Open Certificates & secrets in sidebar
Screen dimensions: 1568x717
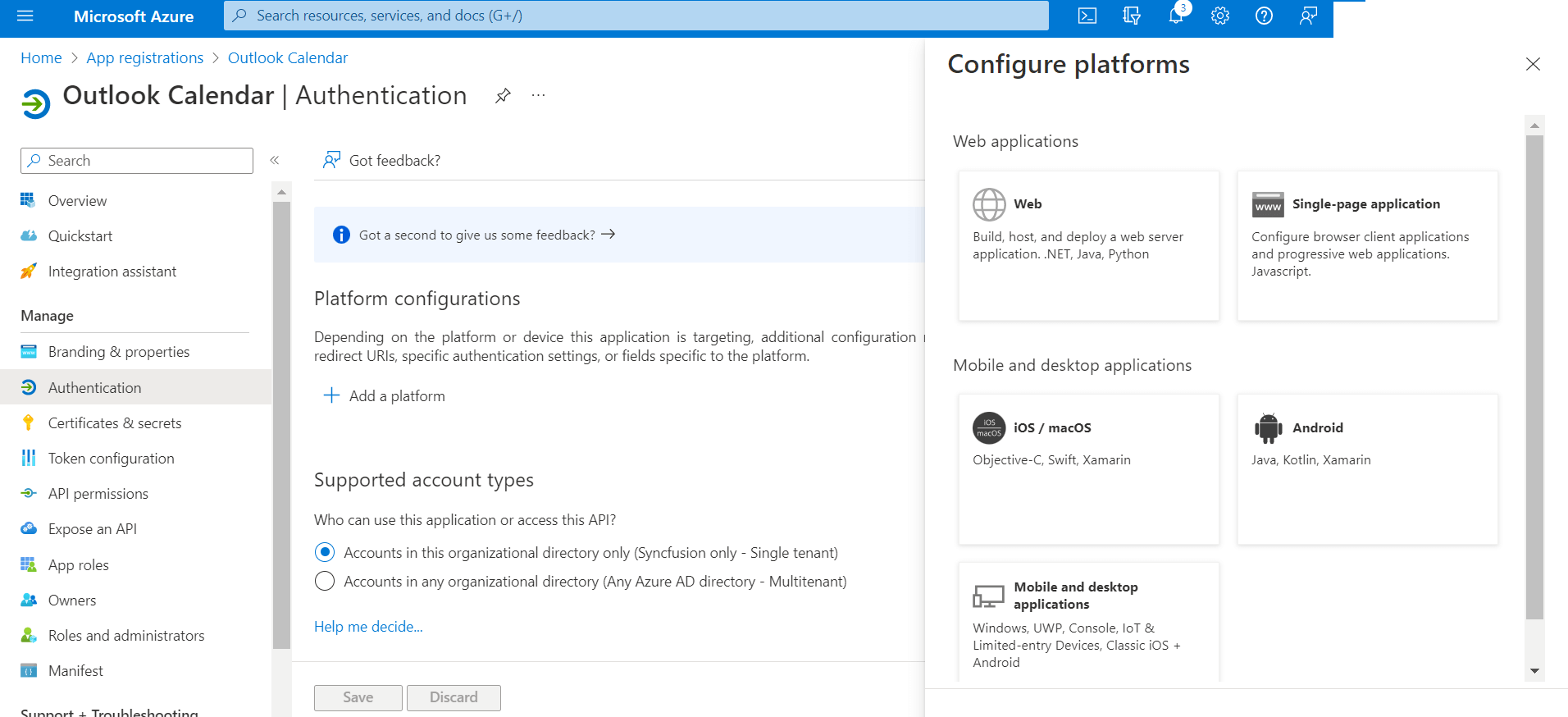coord(114,422)
